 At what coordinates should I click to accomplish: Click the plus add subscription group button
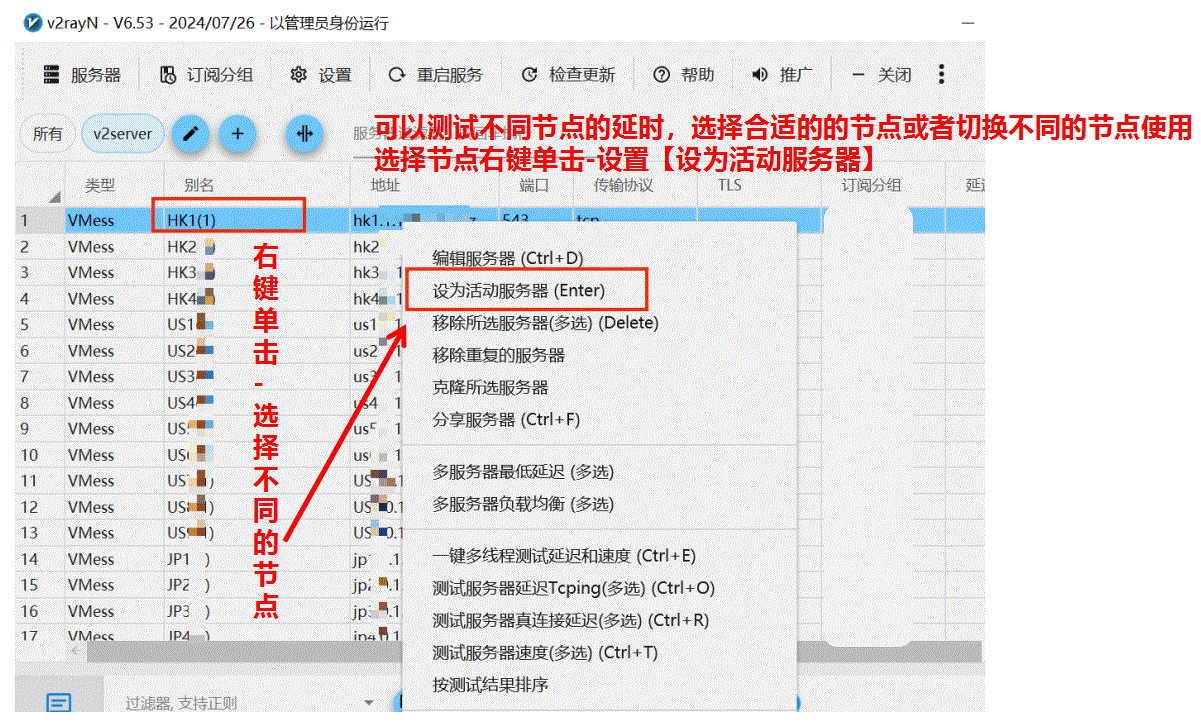(x=237, y=133)
